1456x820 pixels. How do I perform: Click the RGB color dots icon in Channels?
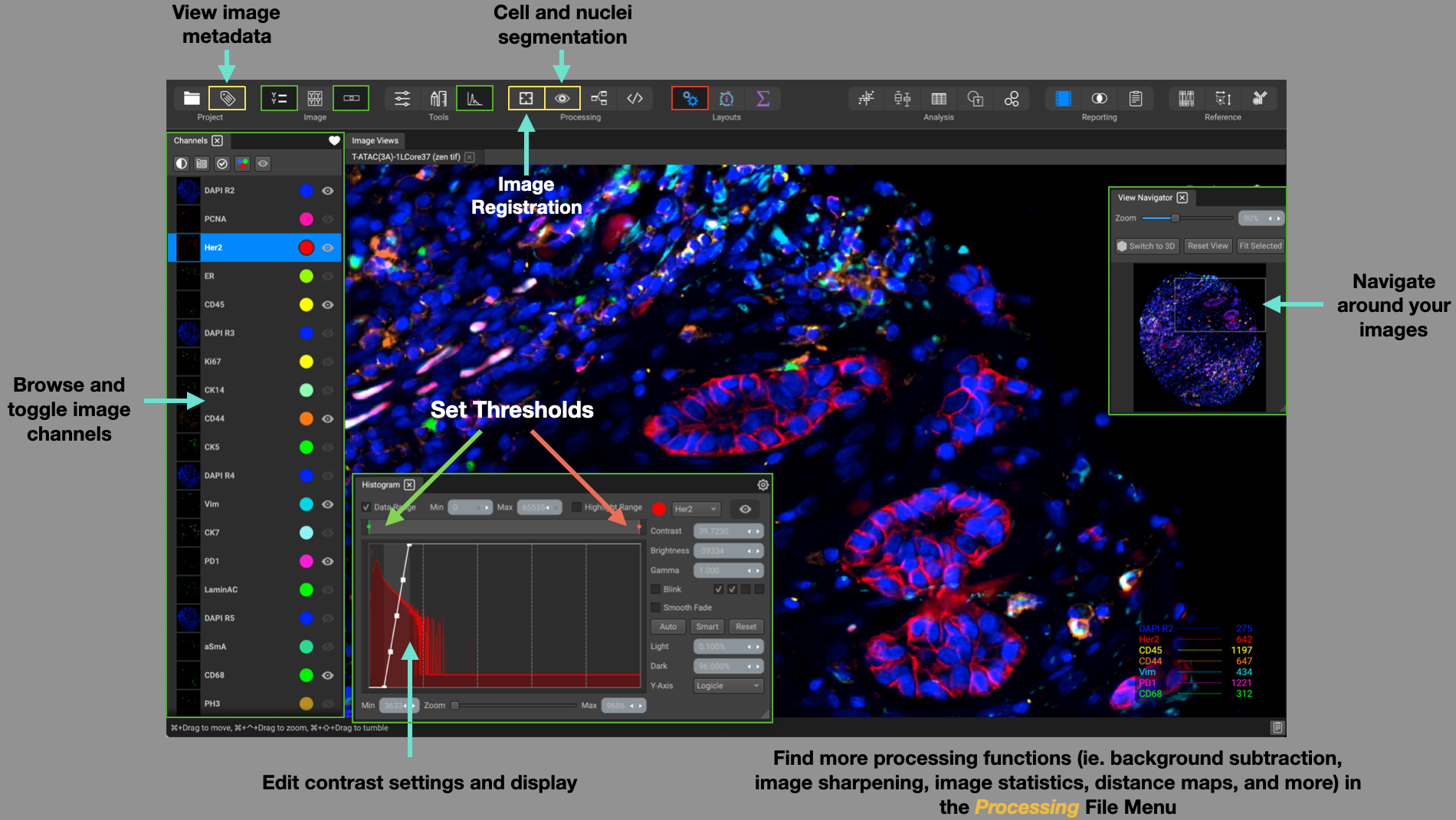click(242, 163)
